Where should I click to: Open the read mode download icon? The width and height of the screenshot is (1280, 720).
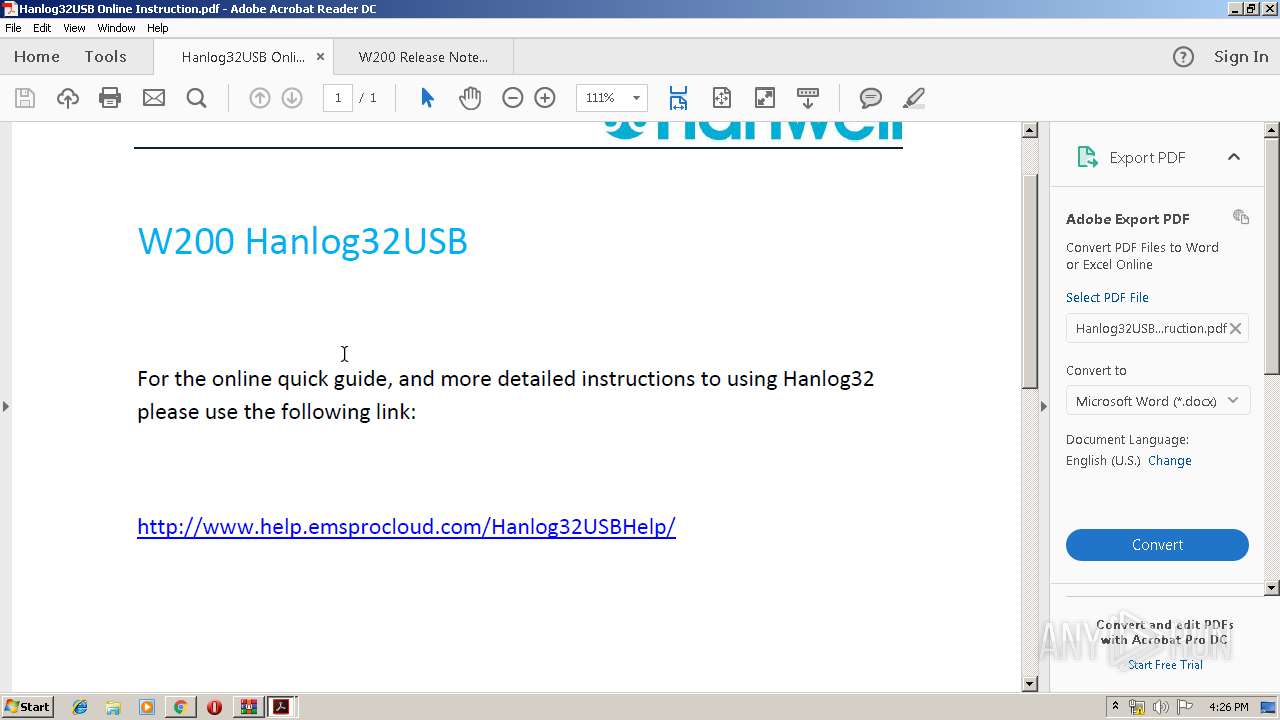click(x=808, y=98)
